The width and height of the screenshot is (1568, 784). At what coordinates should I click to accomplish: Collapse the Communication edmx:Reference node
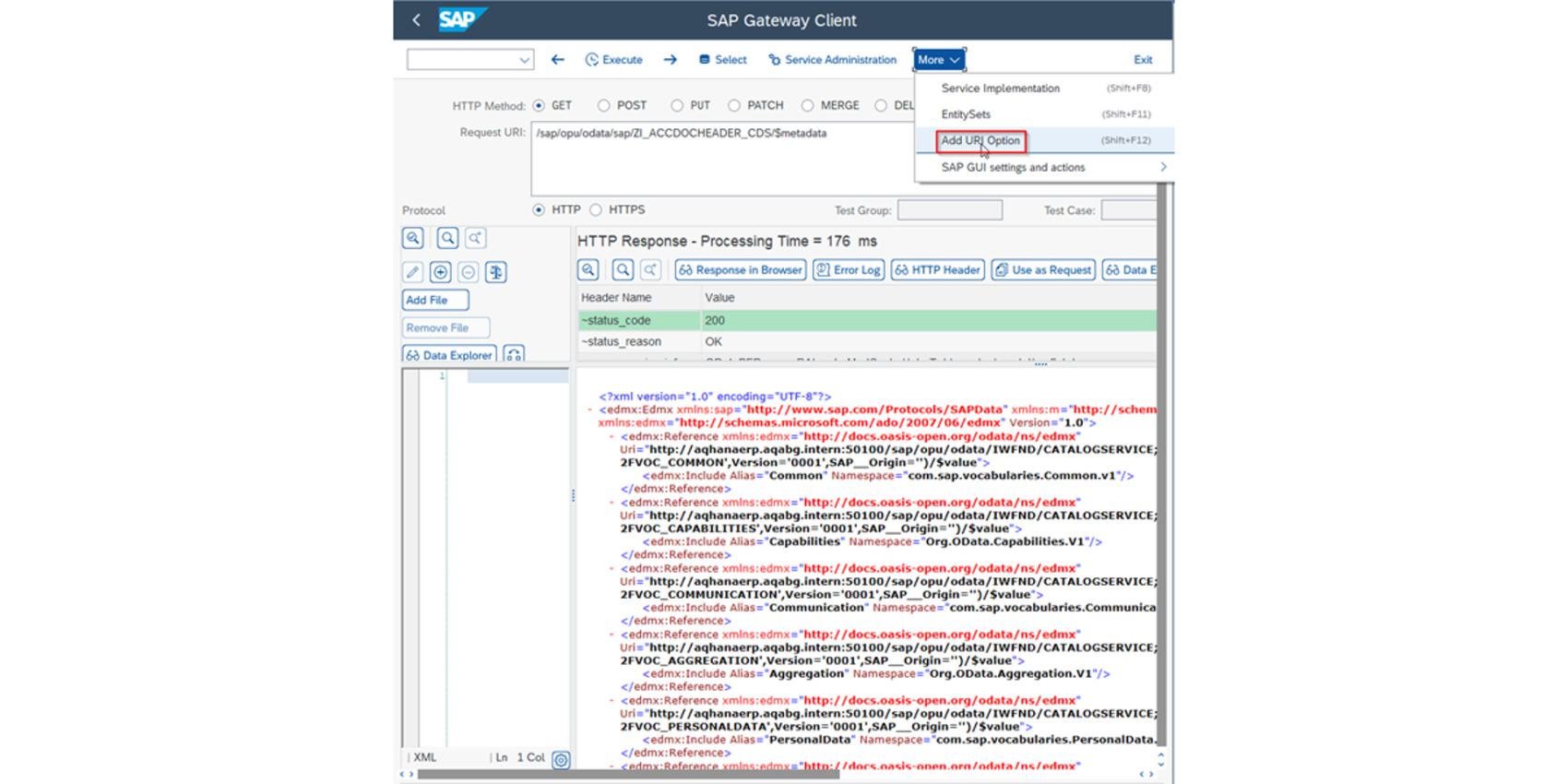612,568
